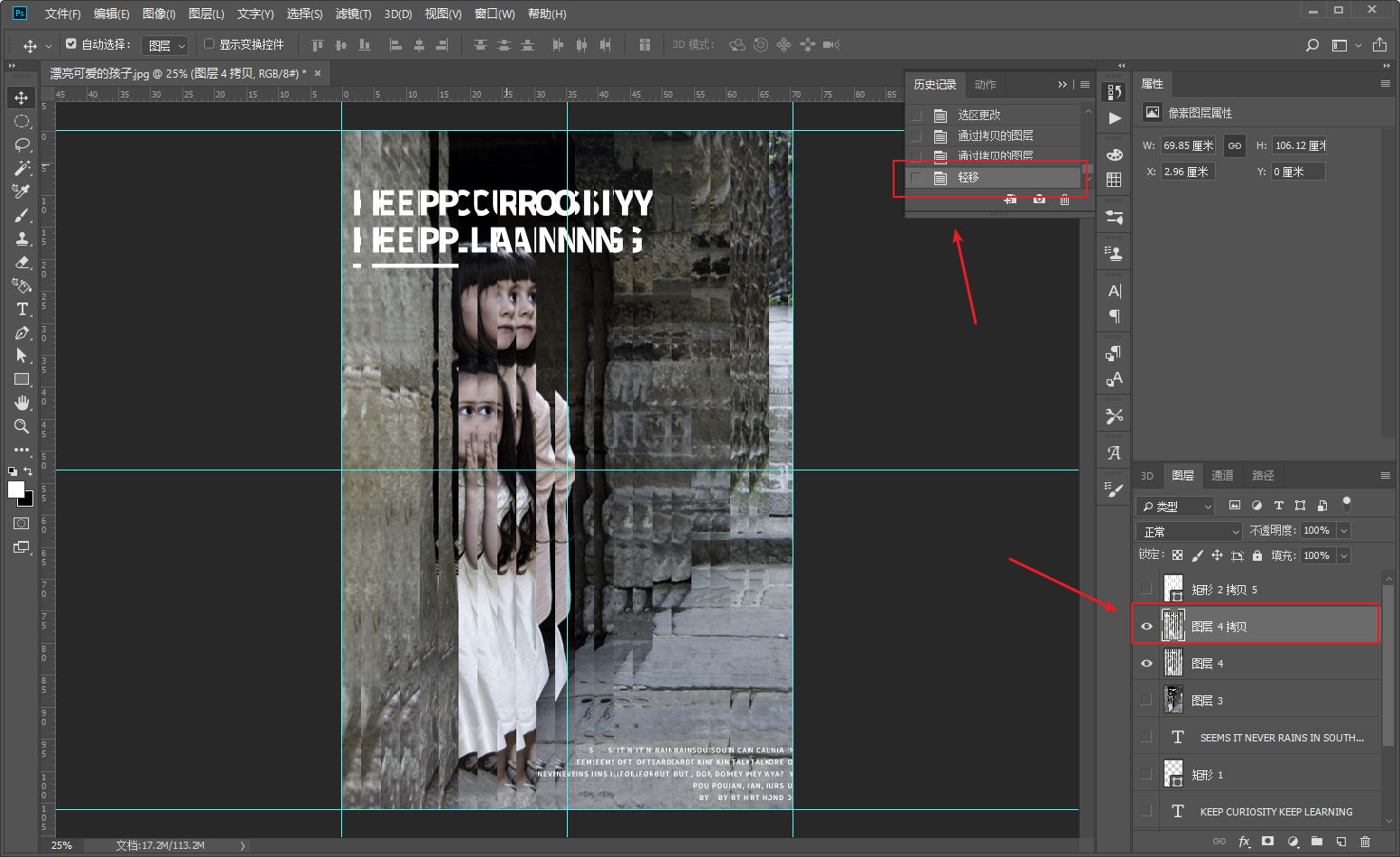This screenshot has height=857, width=1400.
Task: Select the Elliptical Marquee tool
Action: (x=22, y=121)
